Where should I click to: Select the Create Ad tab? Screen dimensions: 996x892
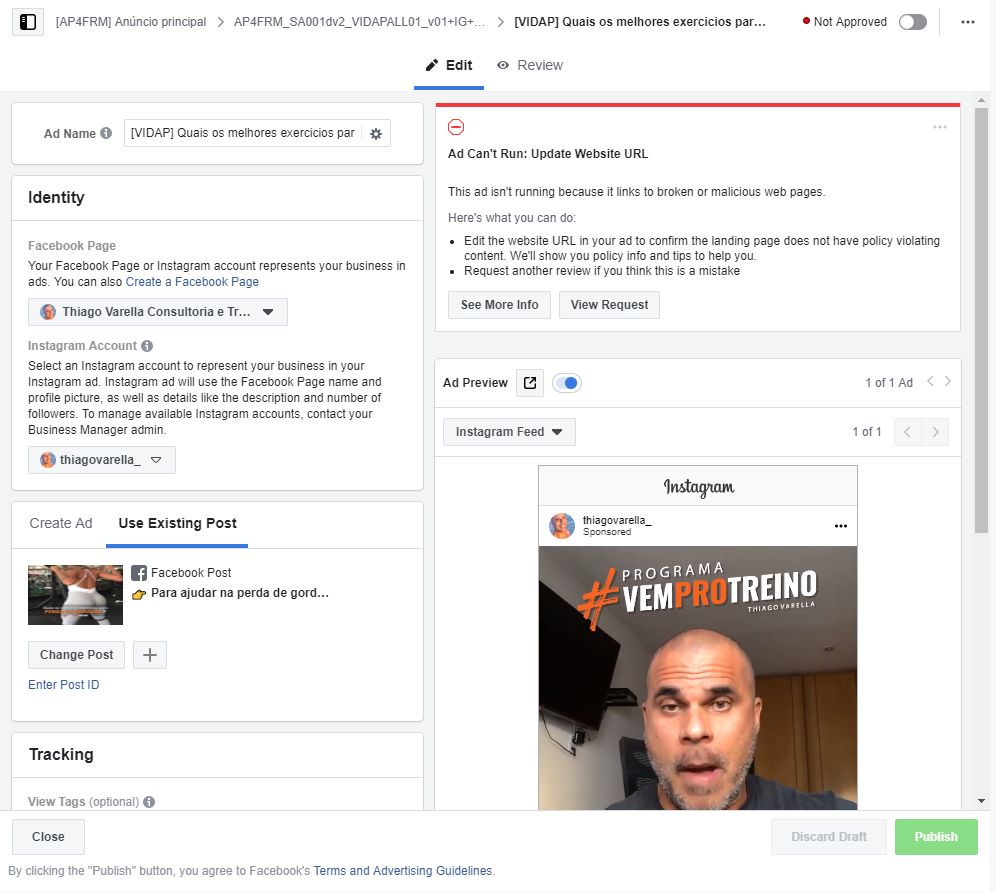tap(61, 524)
